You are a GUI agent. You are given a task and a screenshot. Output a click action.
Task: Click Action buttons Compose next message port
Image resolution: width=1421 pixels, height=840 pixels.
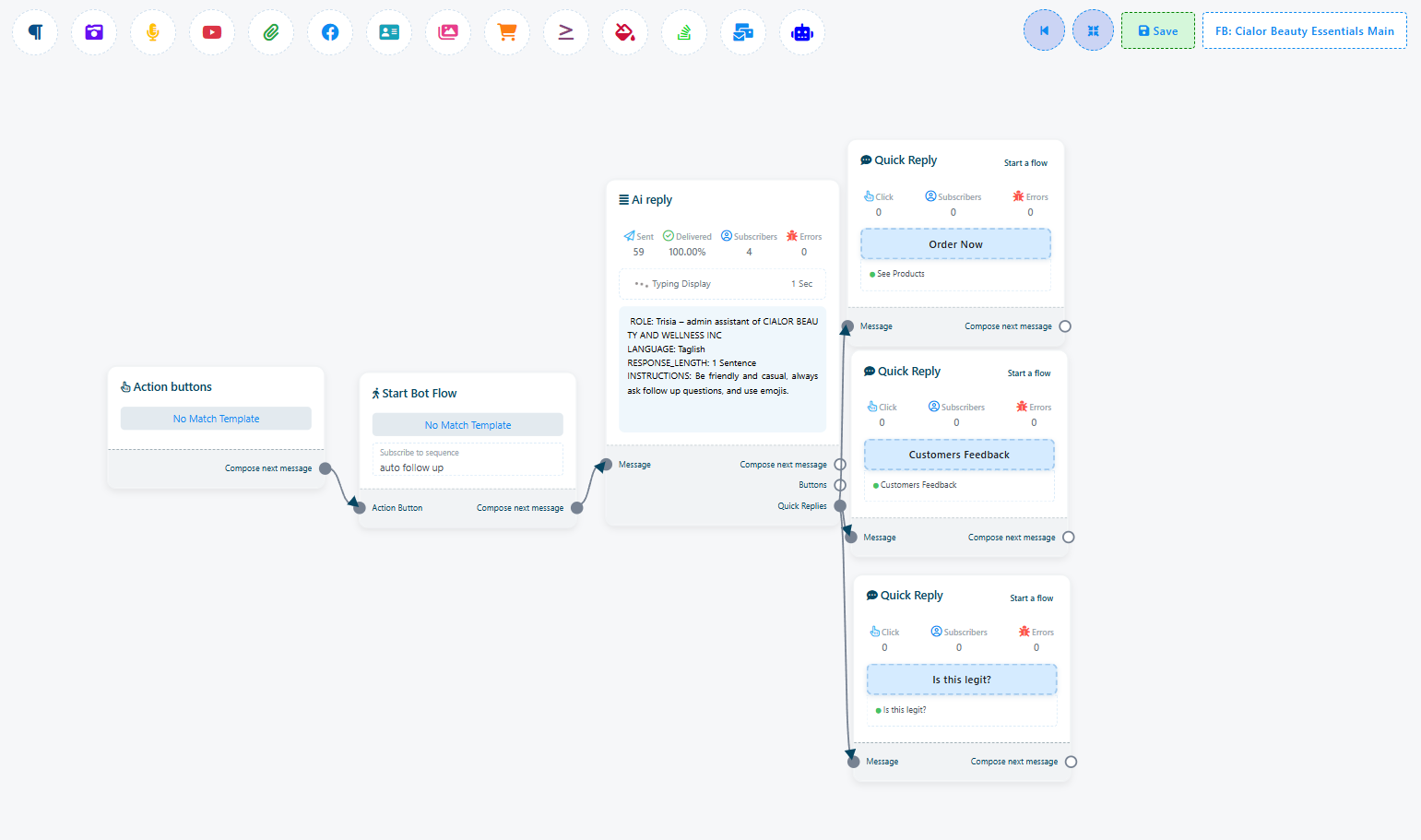326,468
